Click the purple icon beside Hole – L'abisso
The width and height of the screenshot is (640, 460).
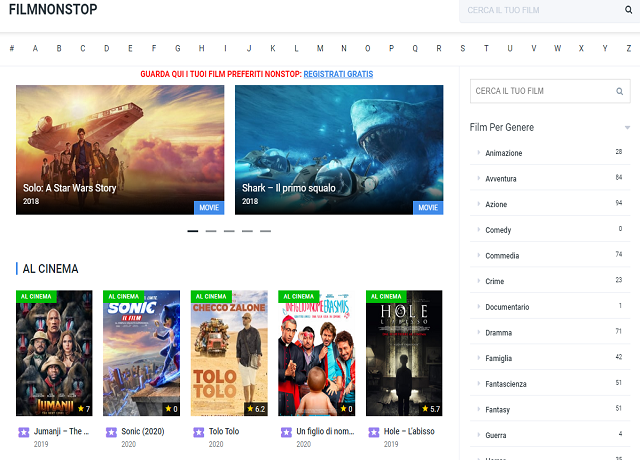tap(373, 432)
